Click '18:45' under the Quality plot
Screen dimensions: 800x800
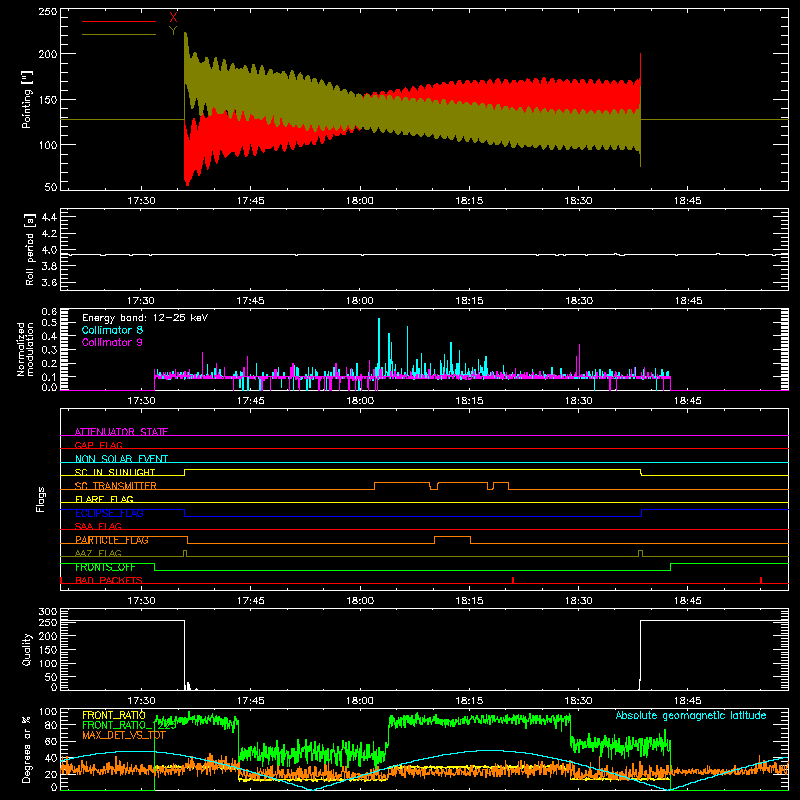[687, 701]
